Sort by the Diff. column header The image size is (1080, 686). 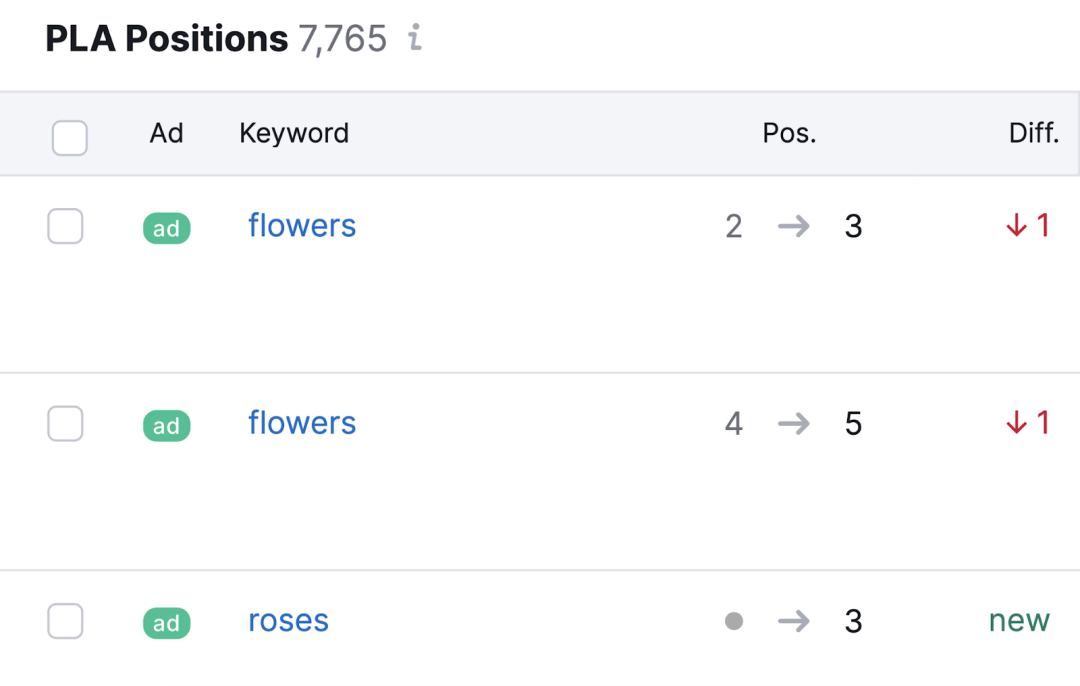(1034, 133)
